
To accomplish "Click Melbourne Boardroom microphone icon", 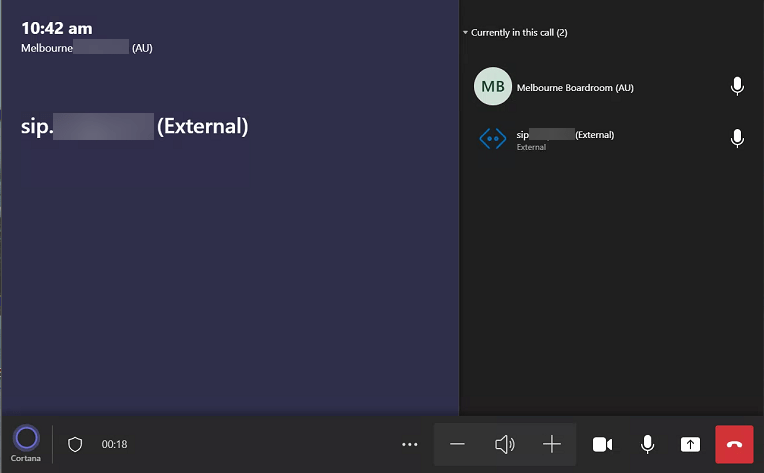I will click(x=737, y=87).
